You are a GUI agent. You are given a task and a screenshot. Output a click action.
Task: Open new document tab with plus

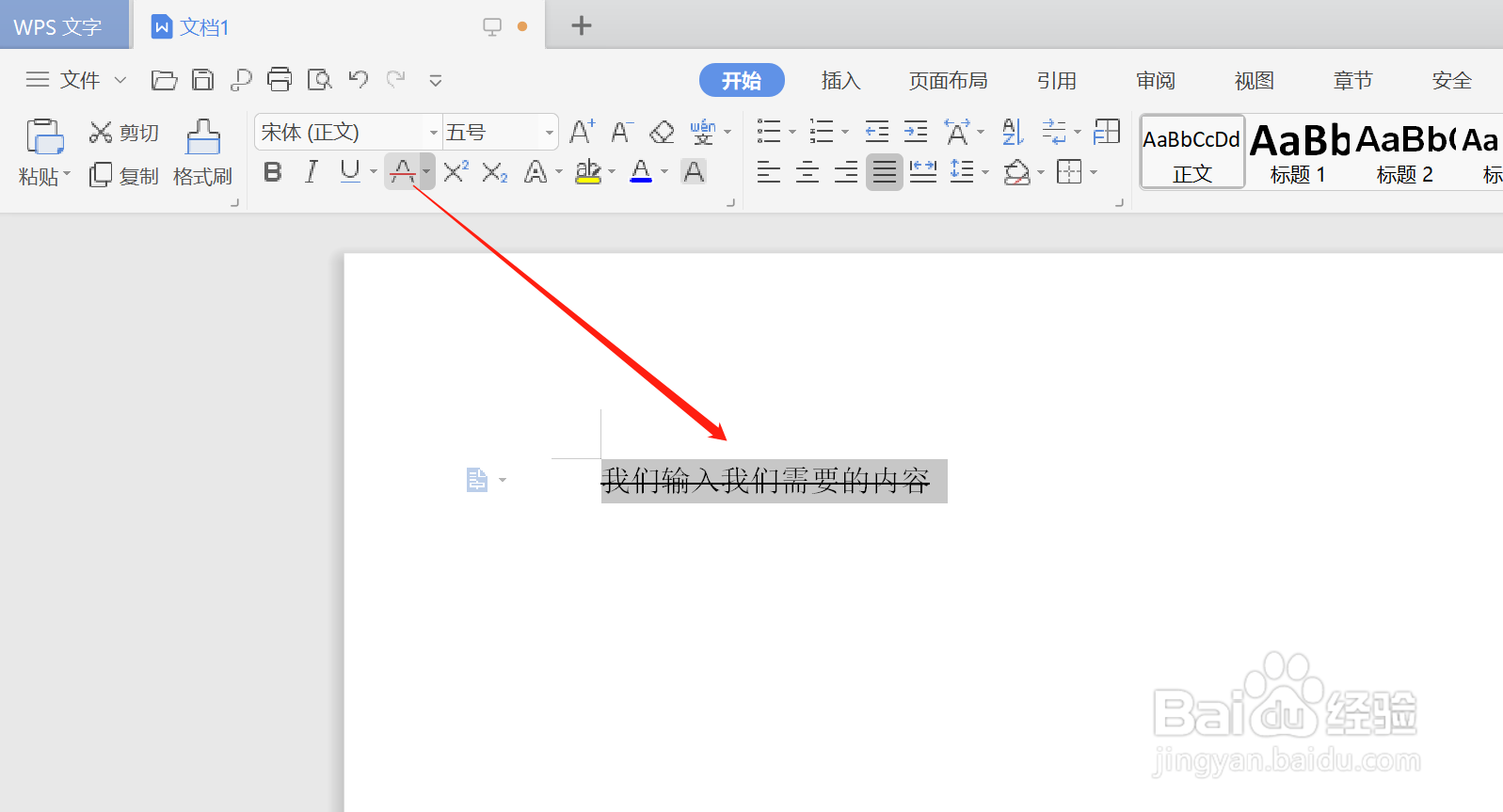[x=582, y=25]
